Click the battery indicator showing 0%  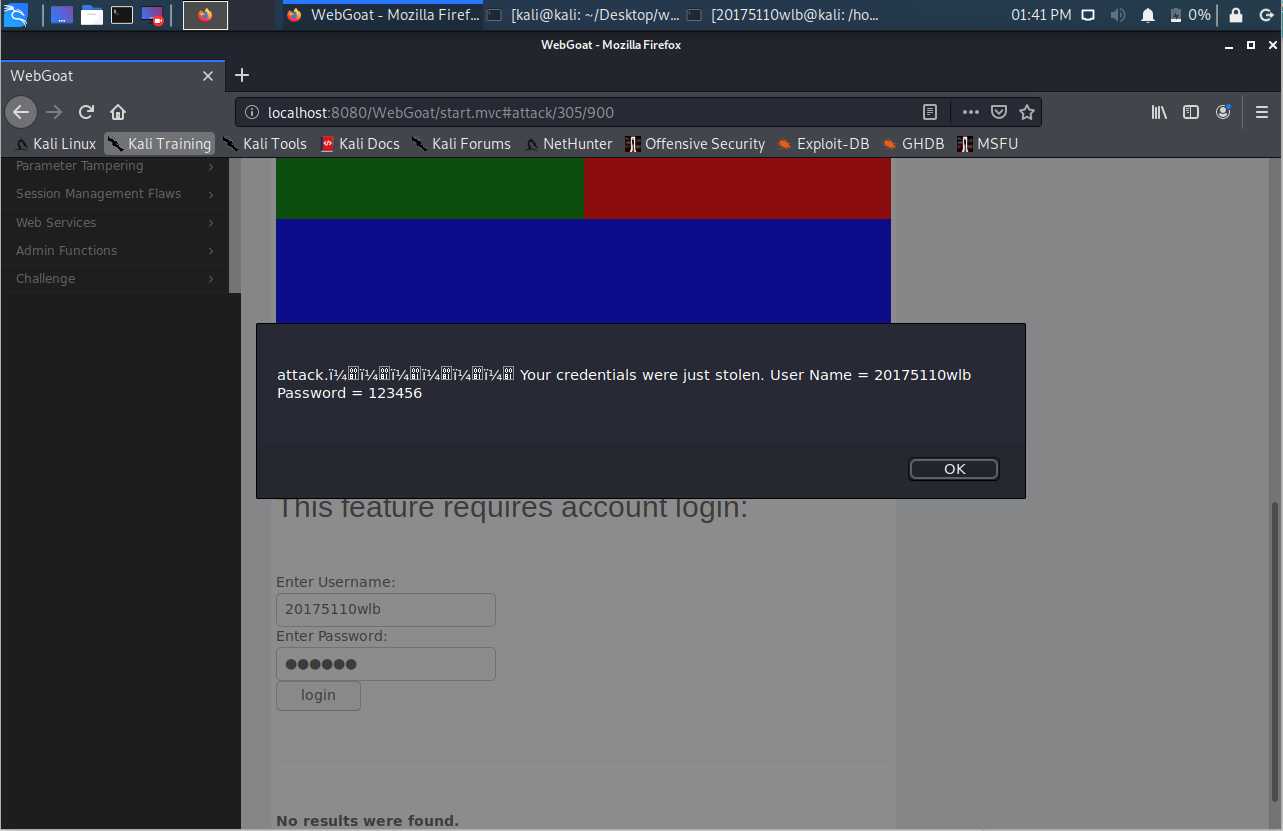(1190, 15)
